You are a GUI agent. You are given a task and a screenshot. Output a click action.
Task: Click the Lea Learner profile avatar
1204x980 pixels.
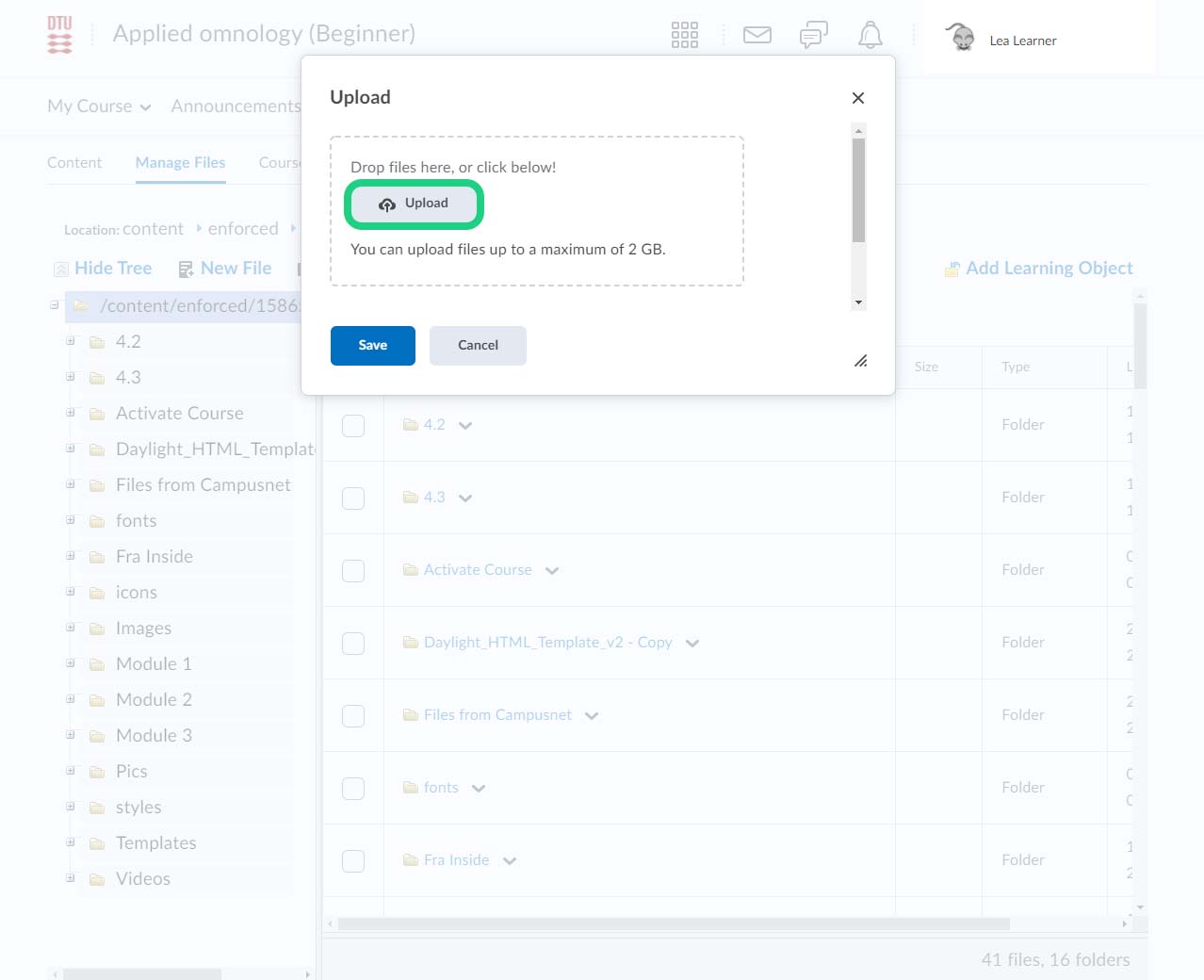960,38
